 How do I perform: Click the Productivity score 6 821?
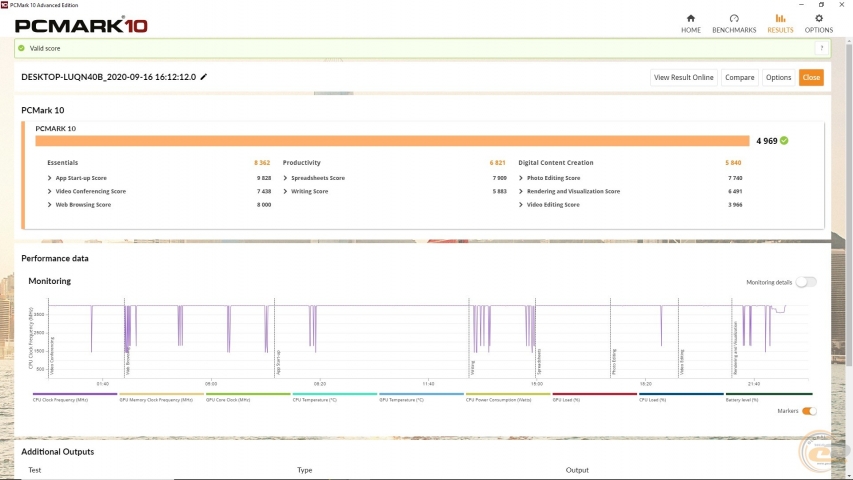pos(497,163)
